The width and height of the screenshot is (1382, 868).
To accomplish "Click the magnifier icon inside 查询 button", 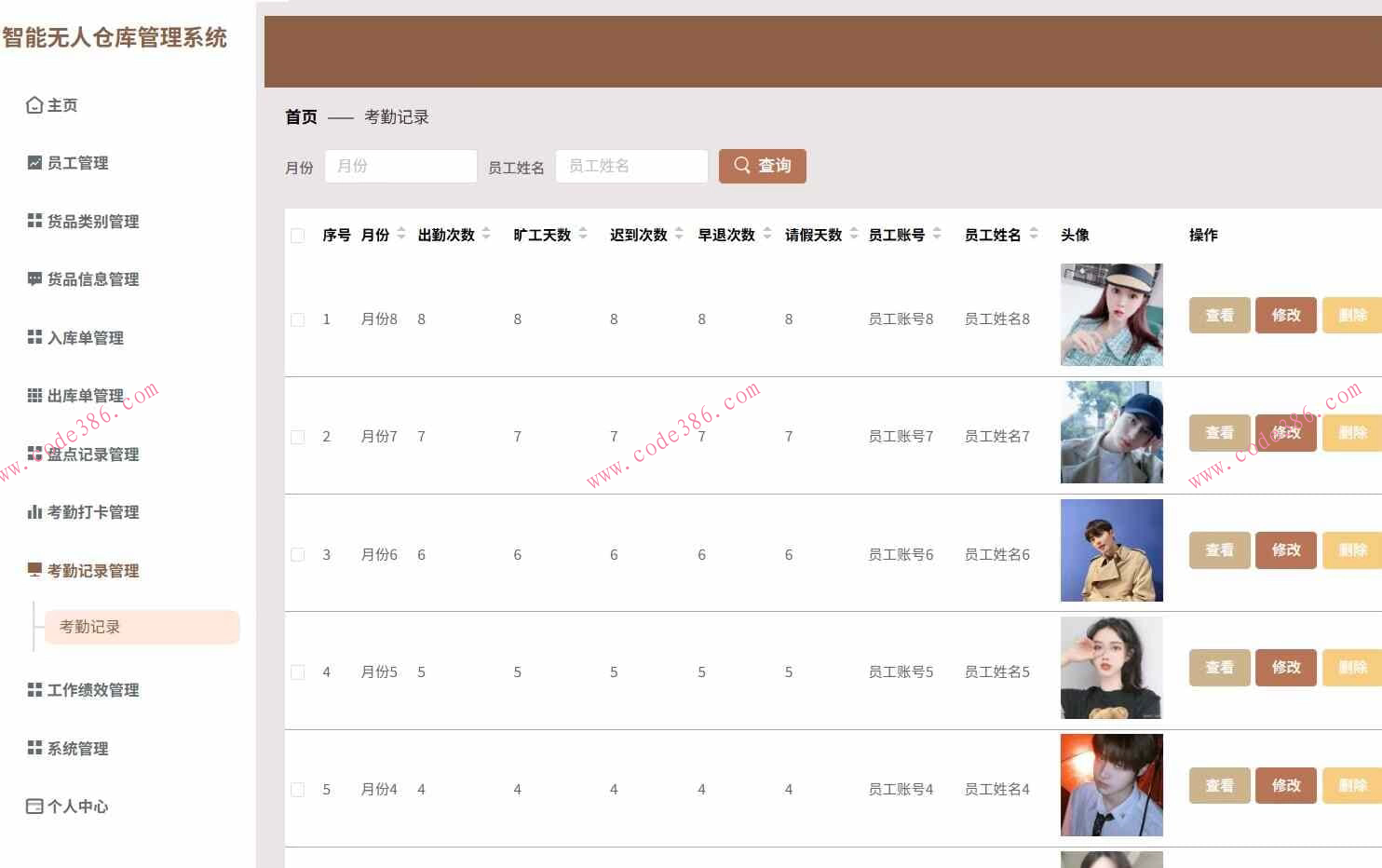I will [742, 166].
